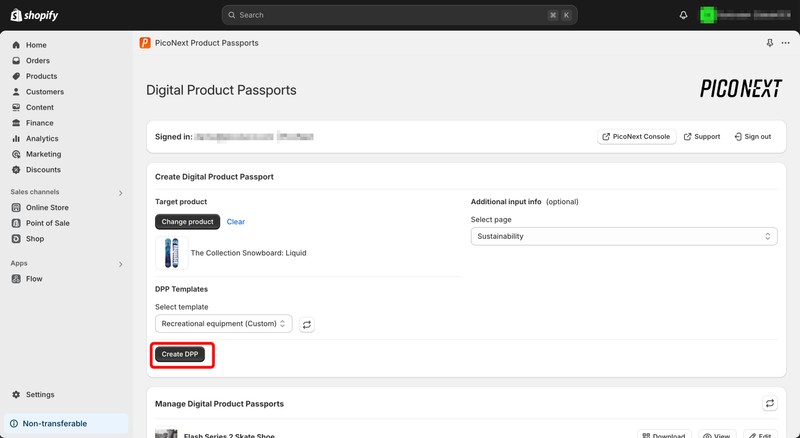
Task: Click the PicoNext app icon in header
Action: pos(146,43)
